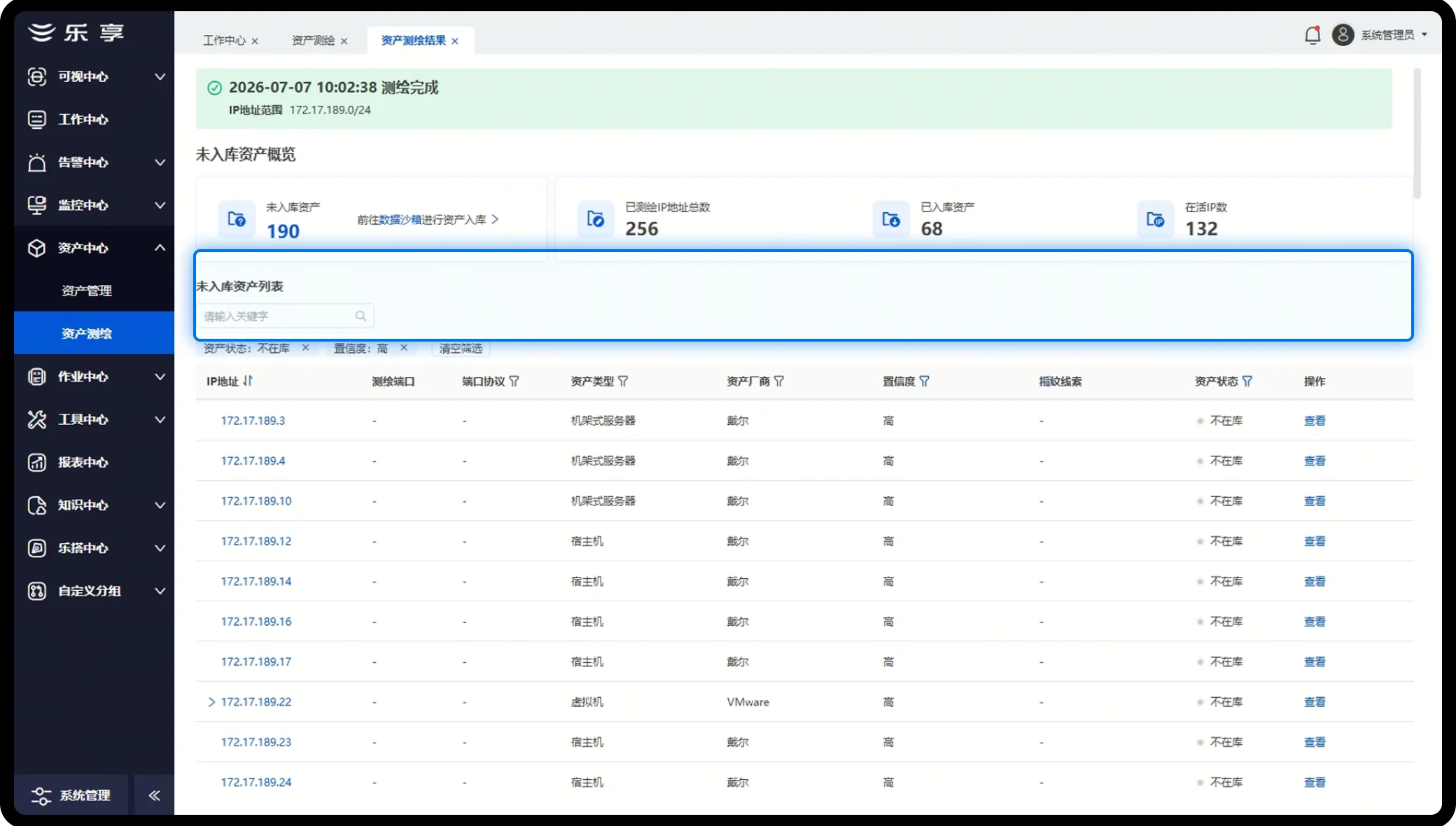1456x826 pixels.
Task: Close the 工作中心 tab
Action: (x=255, y=41)
